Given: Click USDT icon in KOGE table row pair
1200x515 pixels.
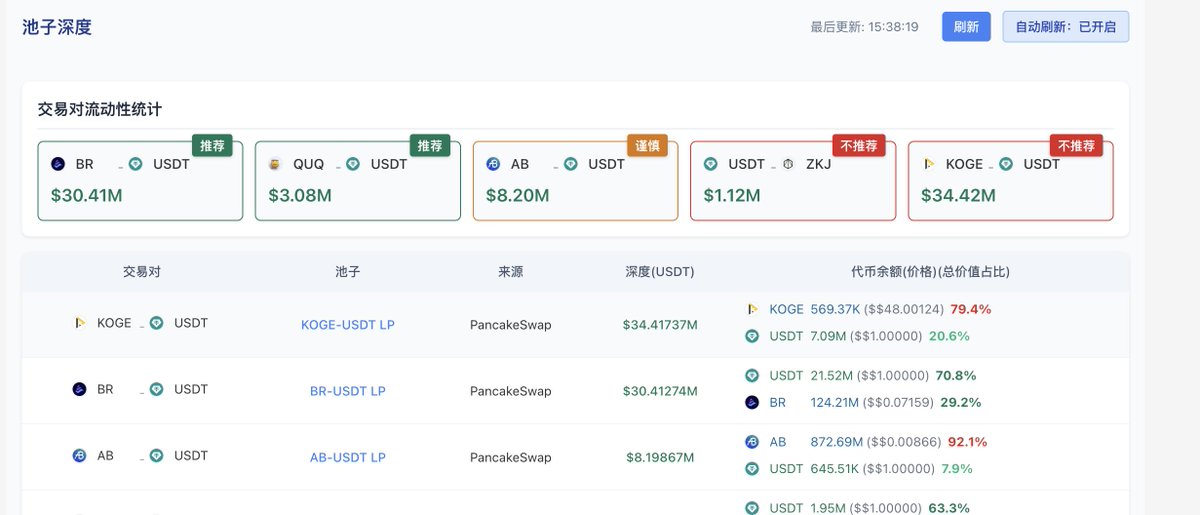Looking at the screenshot, I should point(157,323).
